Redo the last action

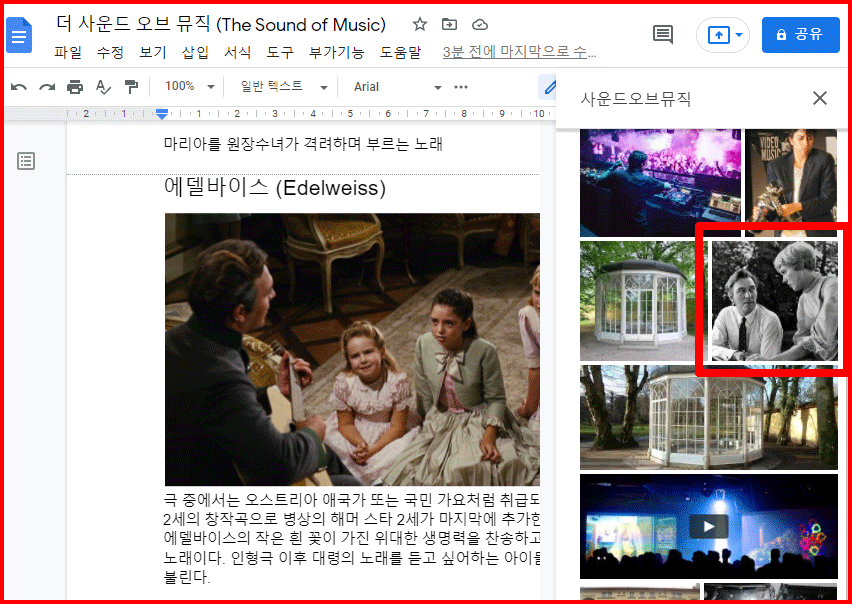[47, 87]
